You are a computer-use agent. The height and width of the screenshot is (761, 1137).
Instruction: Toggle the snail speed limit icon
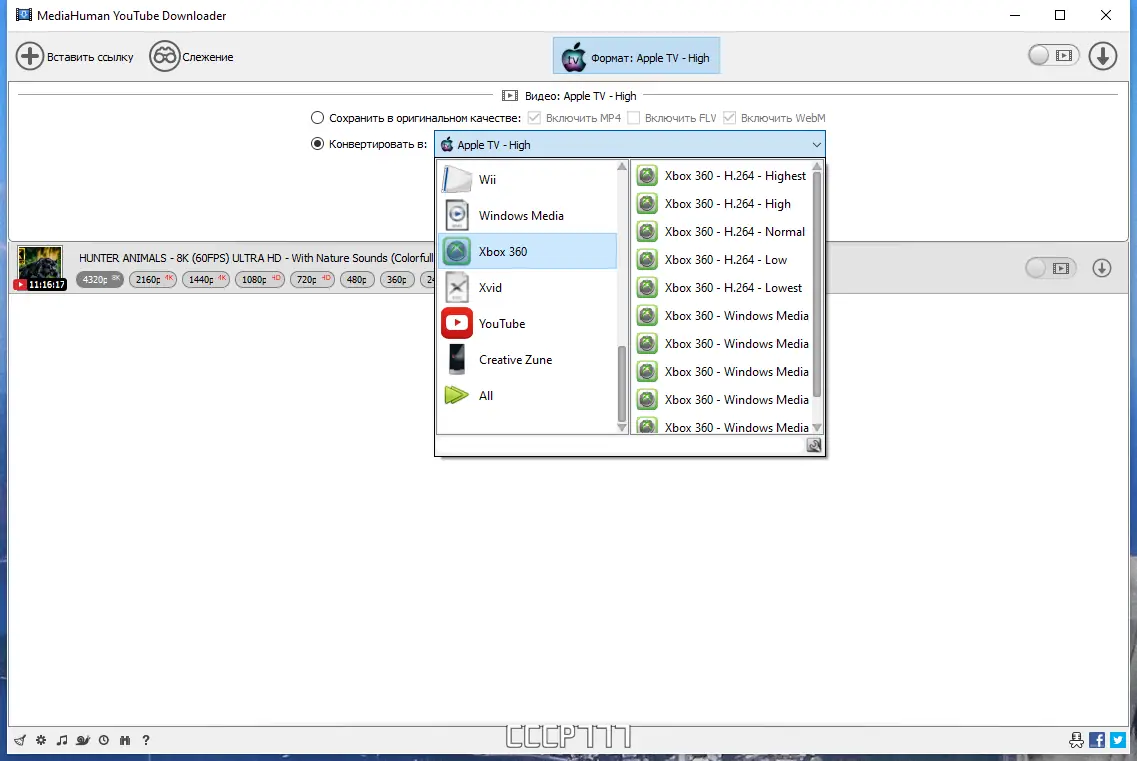(x=83, y=740)
